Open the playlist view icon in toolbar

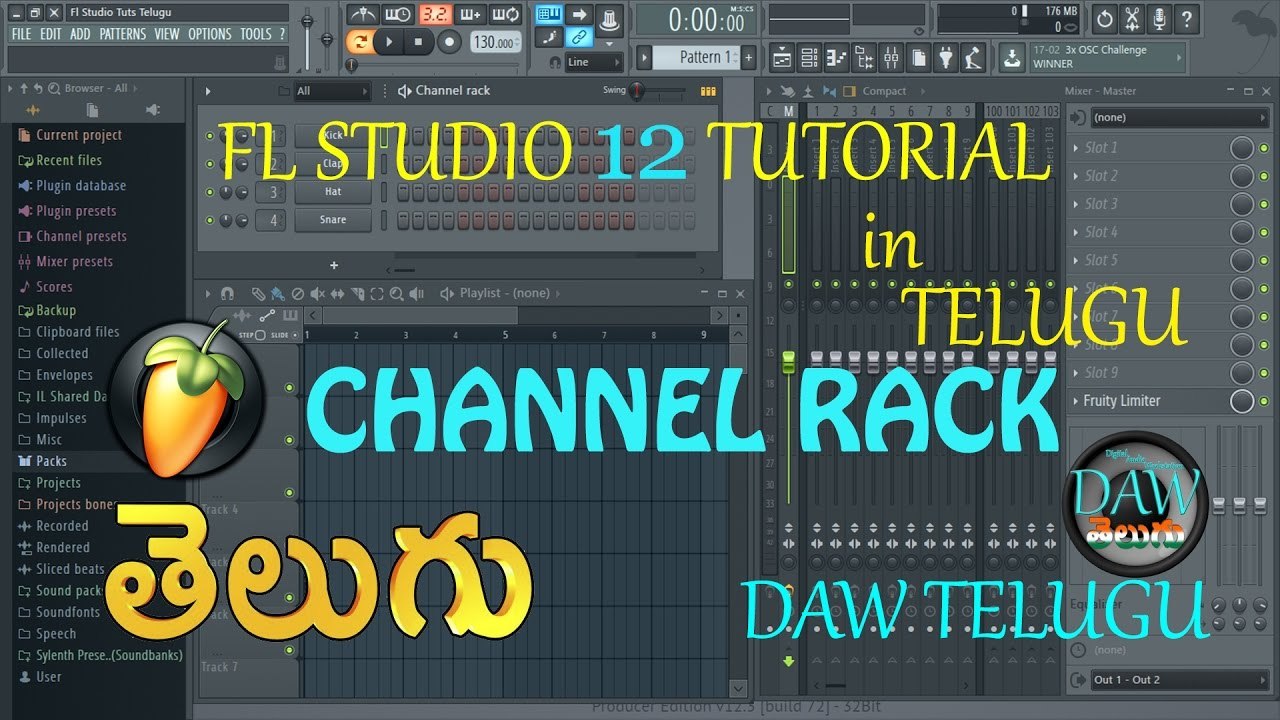[x=782, y=58]
